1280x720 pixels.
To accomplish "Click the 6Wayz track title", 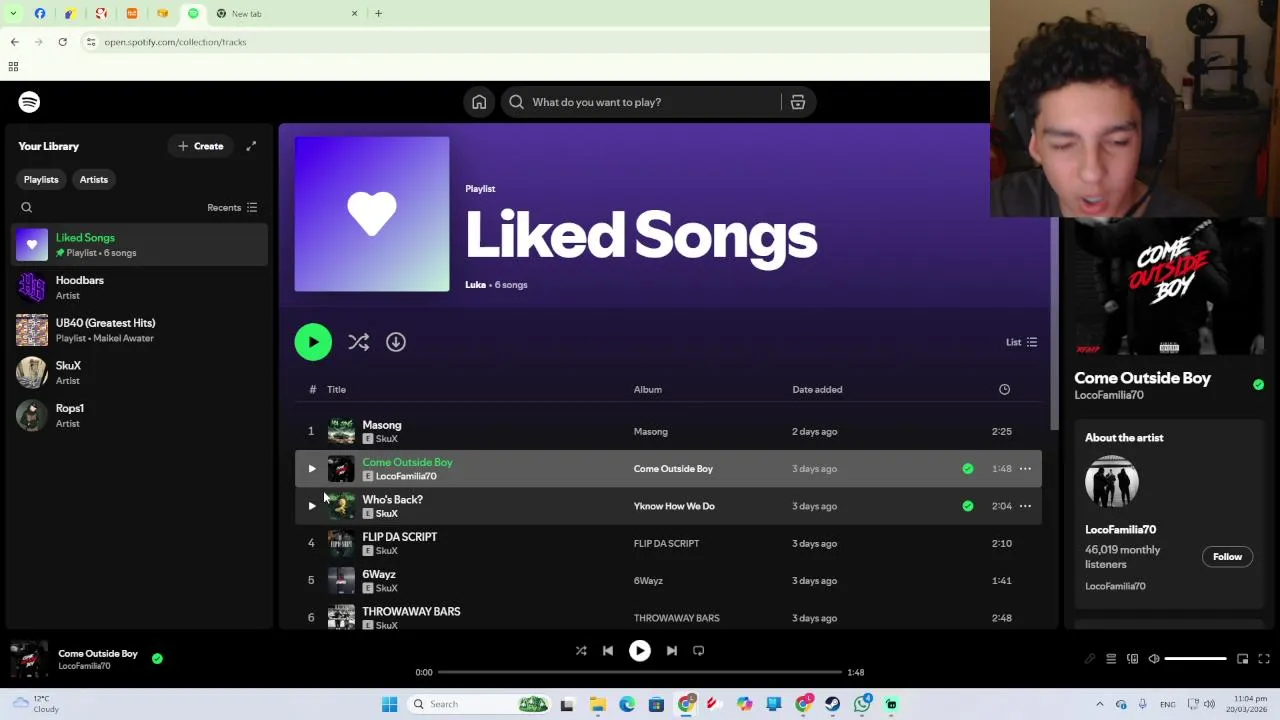I will [x=379, y=575].
